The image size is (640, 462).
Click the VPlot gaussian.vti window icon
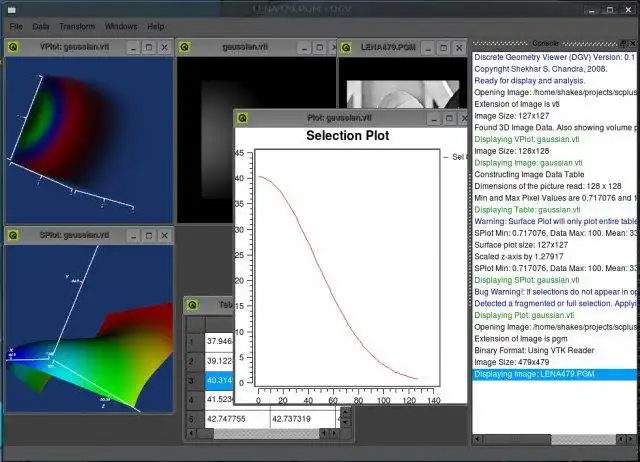pyautogui.click(x=14, y=47)
